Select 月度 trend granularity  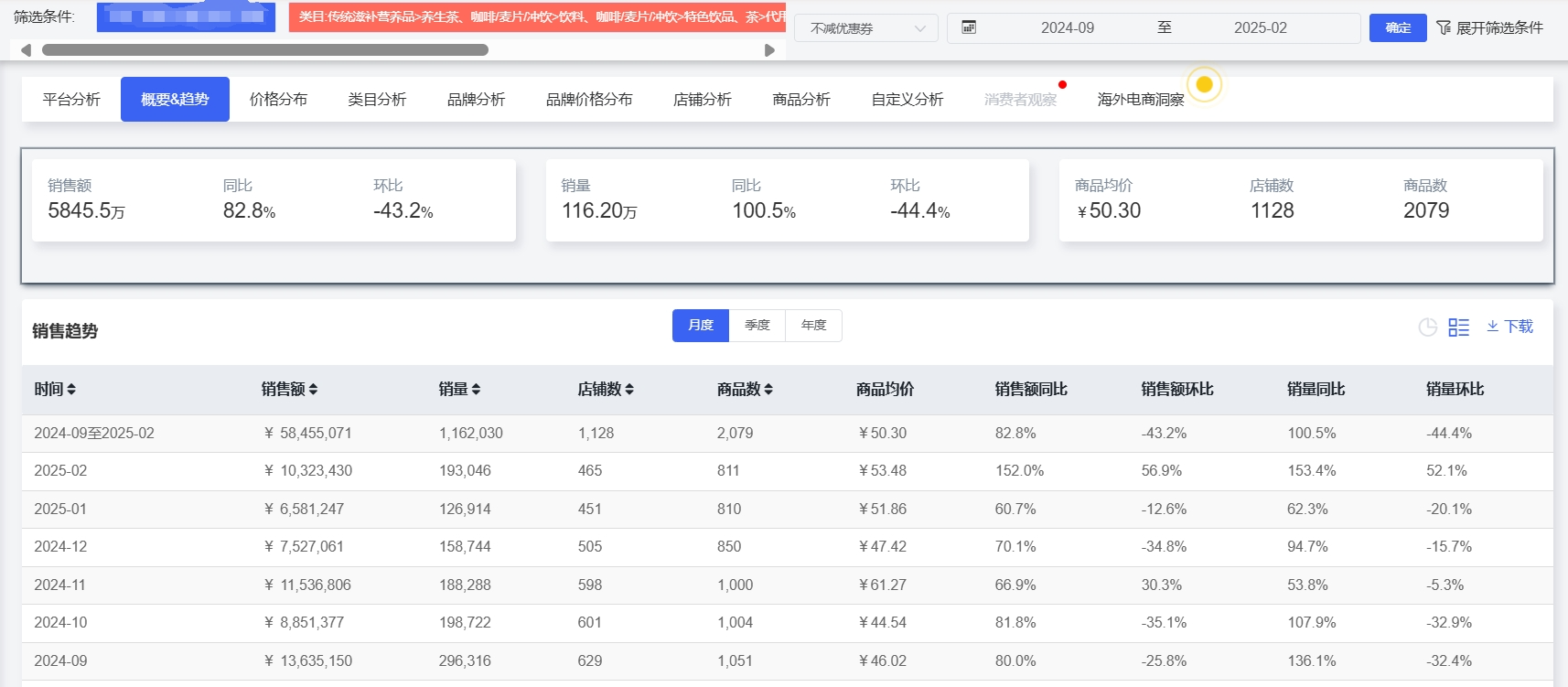[701, 326]
